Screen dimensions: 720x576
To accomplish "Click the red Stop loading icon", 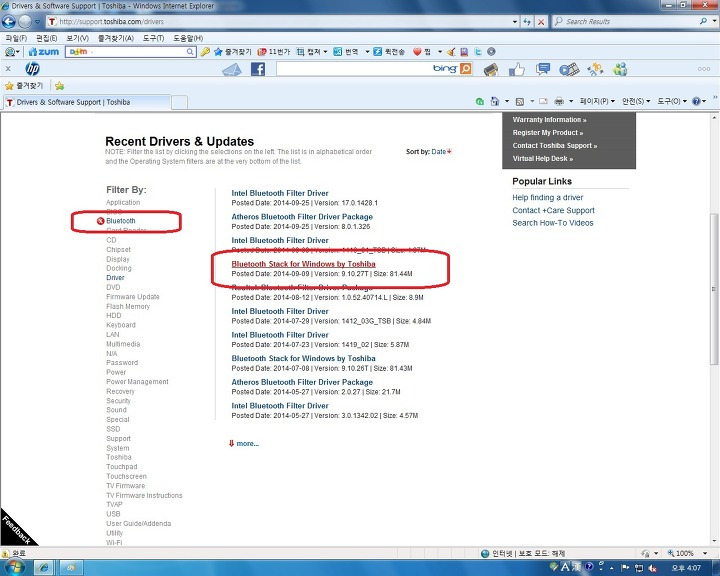I will [541, 22].
